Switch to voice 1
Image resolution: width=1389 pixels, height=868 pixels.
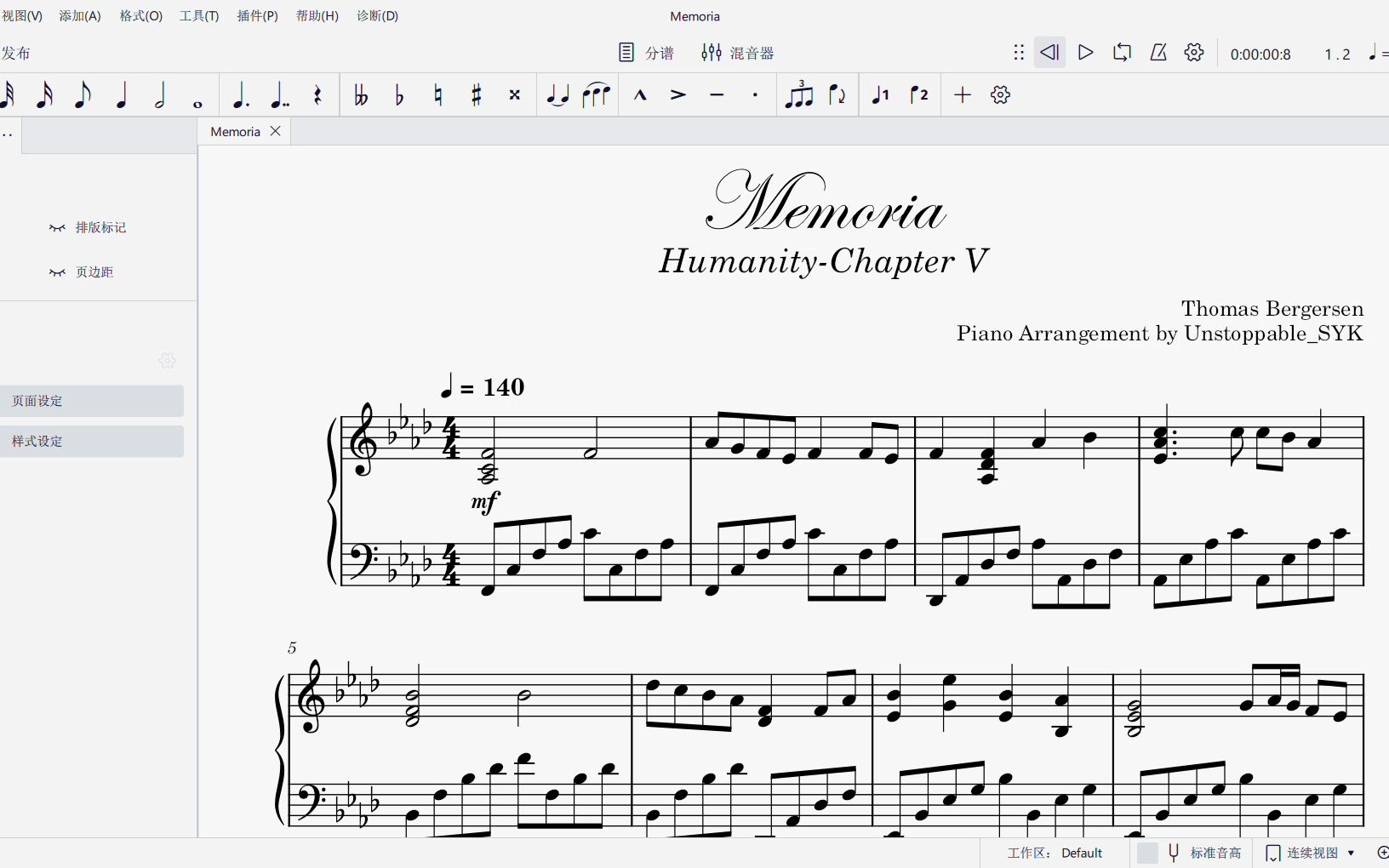[880, 94]
